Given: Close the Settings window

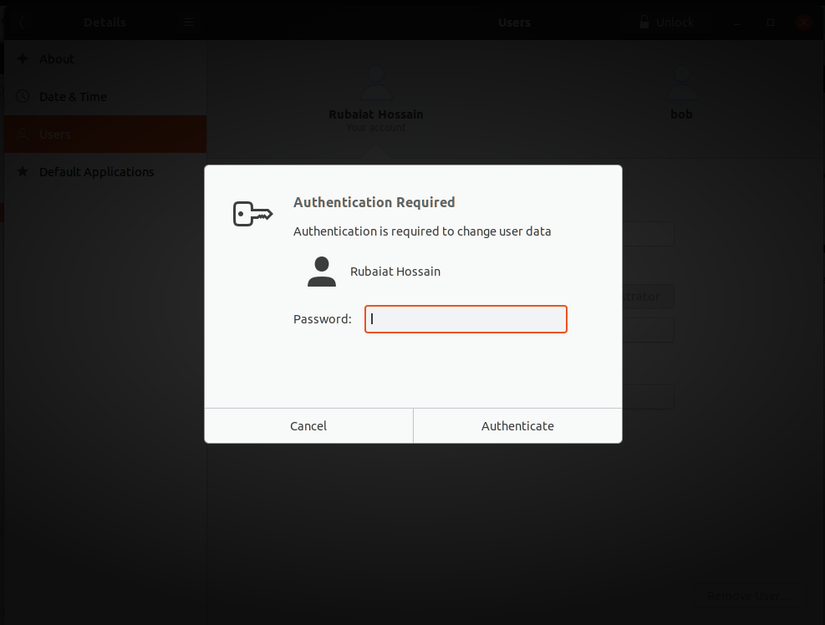Looking at the screenshot, I should click(x=803, y=23).
